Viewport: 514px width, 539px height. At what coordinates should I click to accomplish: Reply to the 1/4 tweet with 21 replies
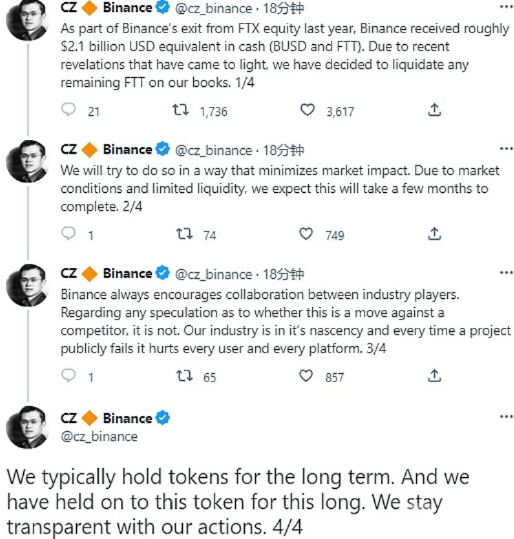(x=68, y=110)
